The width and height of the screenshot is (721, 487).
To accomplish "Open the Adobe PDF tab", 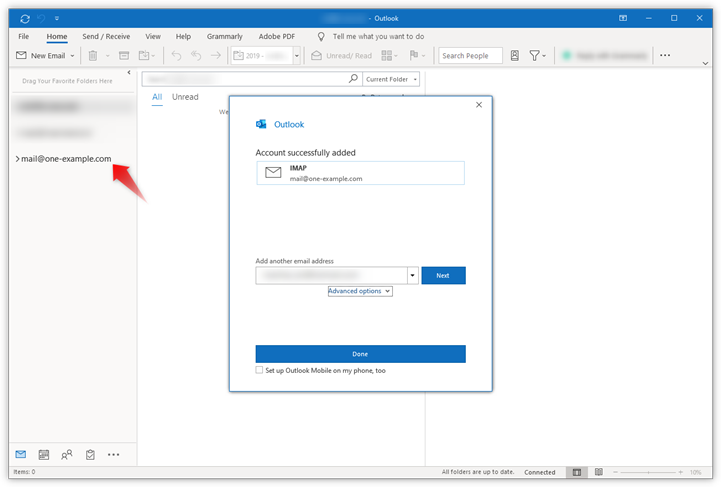I will pyautogui.click(x=277, y=36).
